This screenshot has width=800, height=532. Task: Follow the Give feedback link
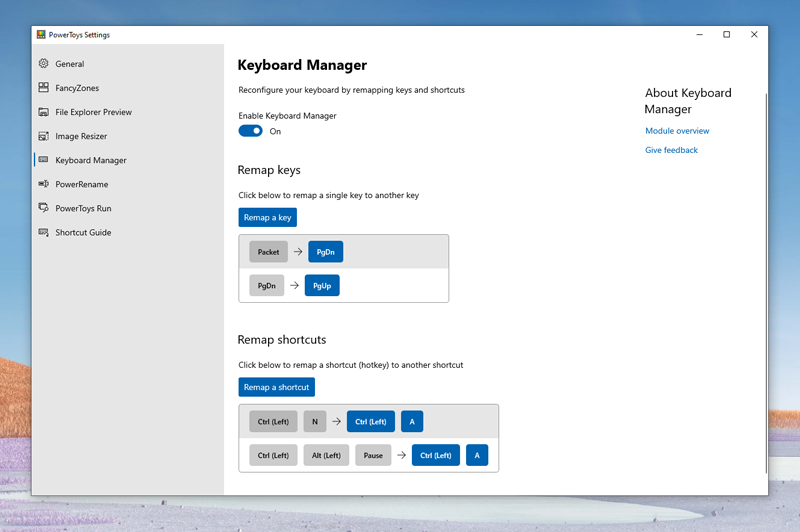click(x=671, y=150)
